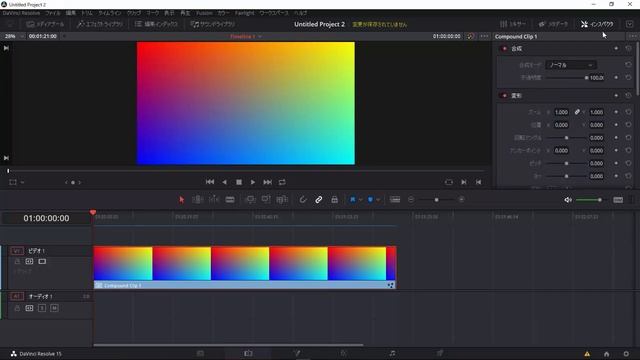Open the marker color dropdown arrow
Viewport: 640px width, 360px height.
[x=378, y=200]
